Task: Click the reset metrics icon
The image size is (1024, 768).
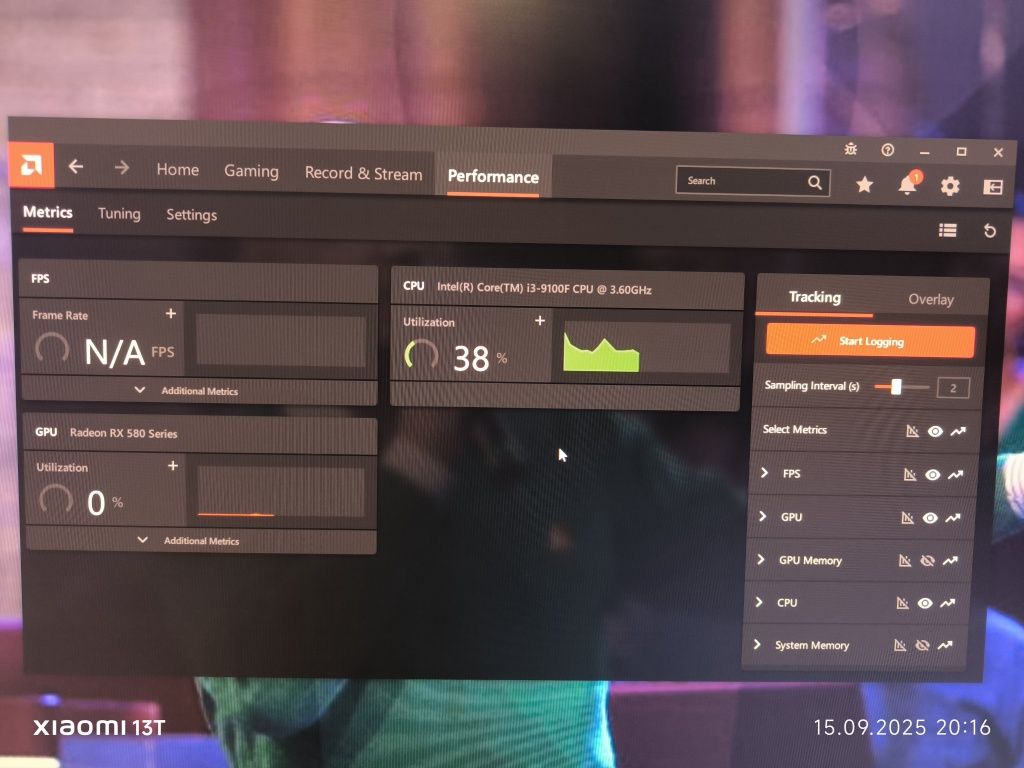Action: [989, 231]
